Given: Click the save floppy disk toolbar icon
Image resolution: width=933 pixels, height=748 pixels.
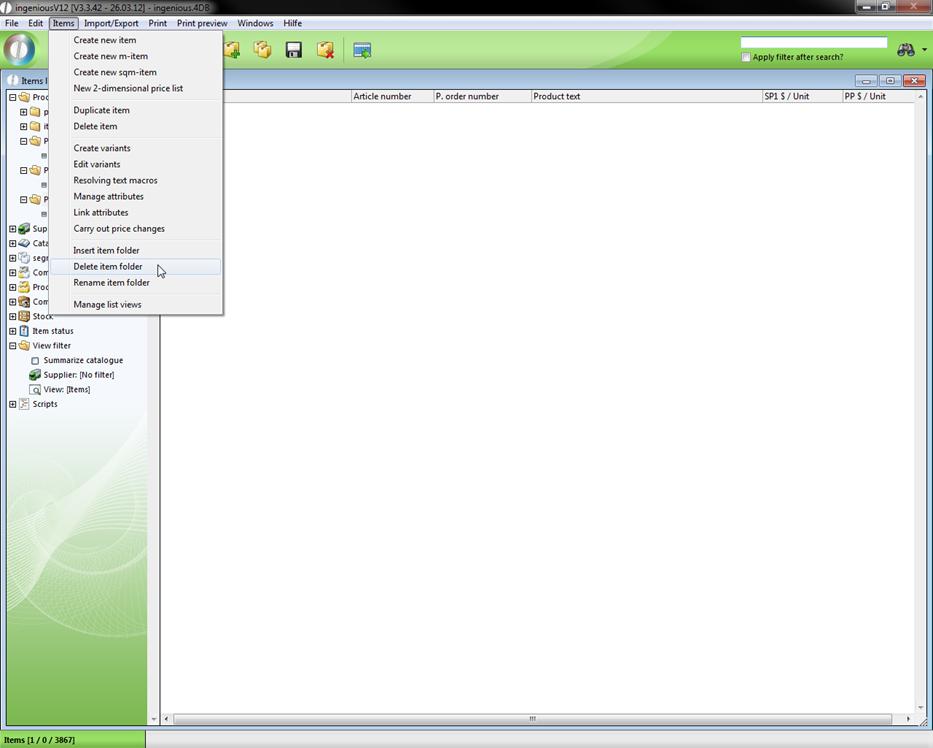Looking at the screenshot, I should (293, 50).
